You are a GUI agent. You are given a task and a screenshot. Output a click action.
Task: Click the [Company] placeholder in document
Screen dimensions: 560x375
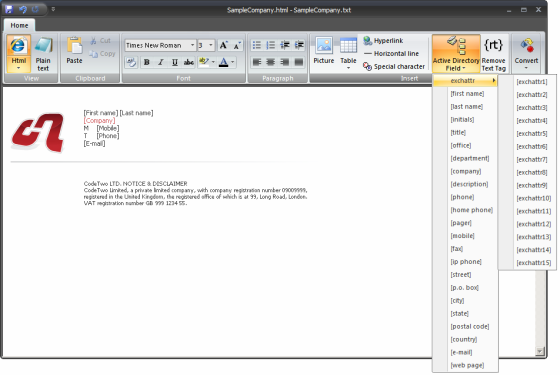coord(99,121)
